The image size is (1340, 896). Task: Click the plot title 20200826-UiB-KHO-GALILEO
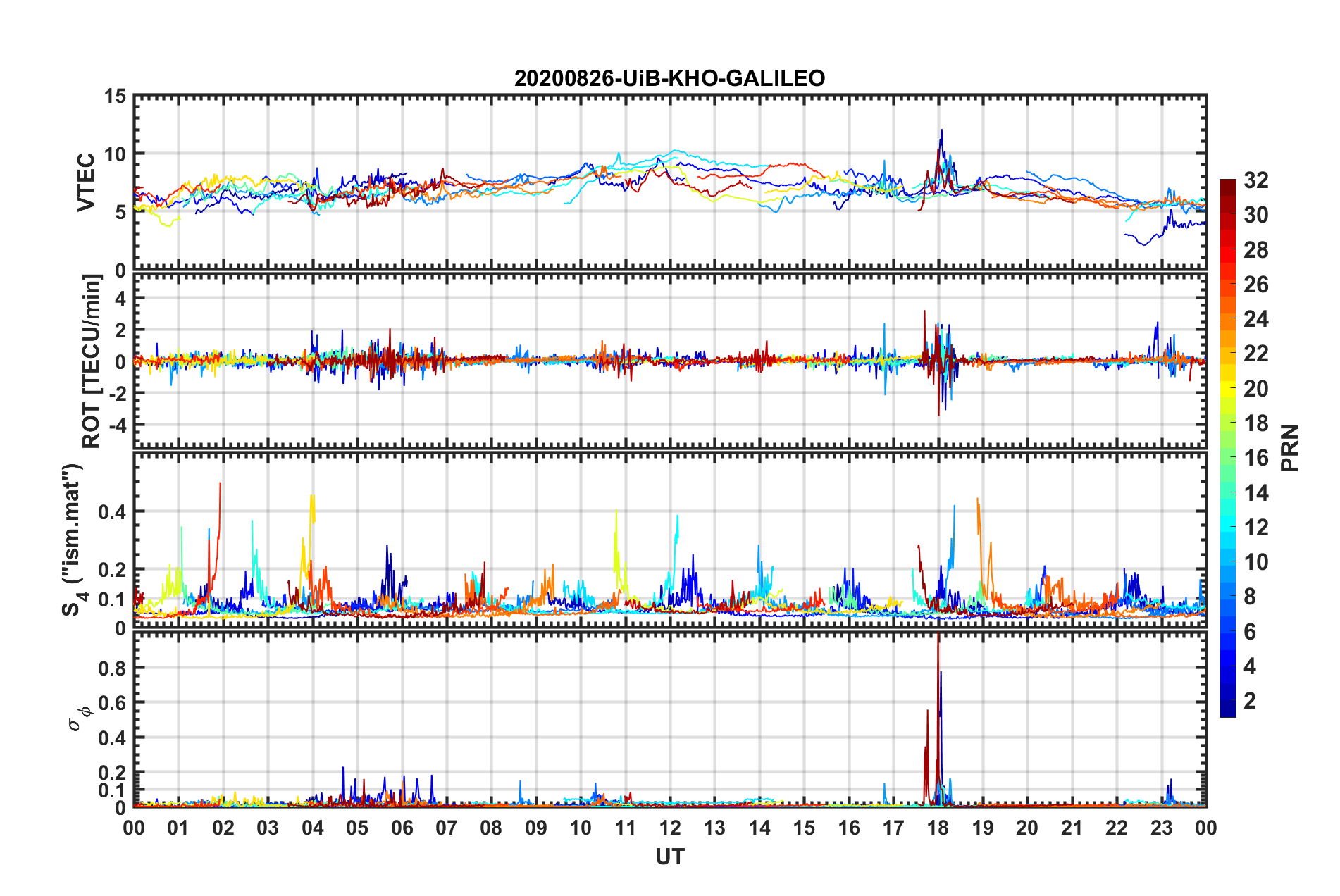tap(669, 78)
